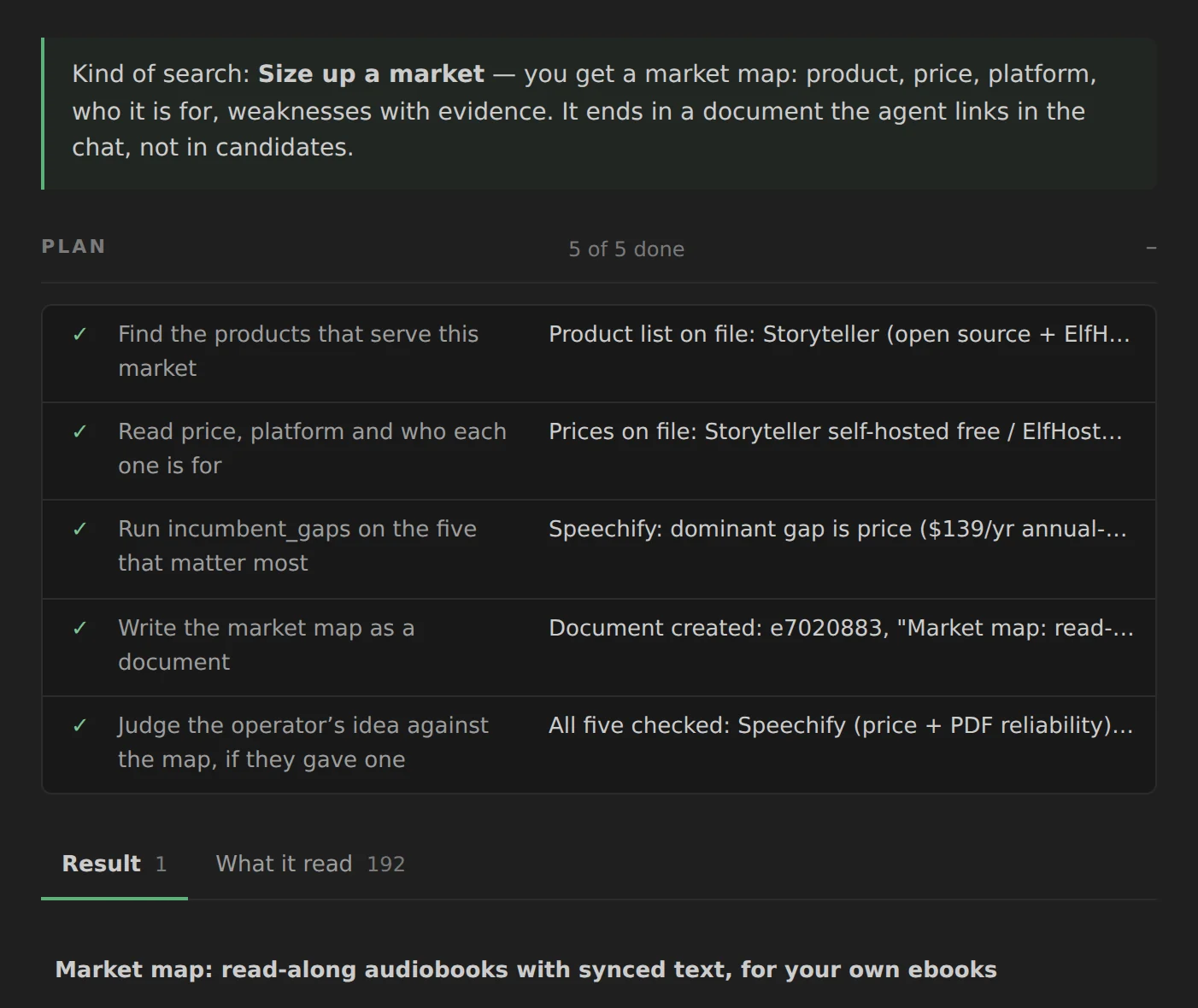The image size is (1198, 1008).
Task: Collapse the Plan section with the dash
Action: (x=1151, y=248)
